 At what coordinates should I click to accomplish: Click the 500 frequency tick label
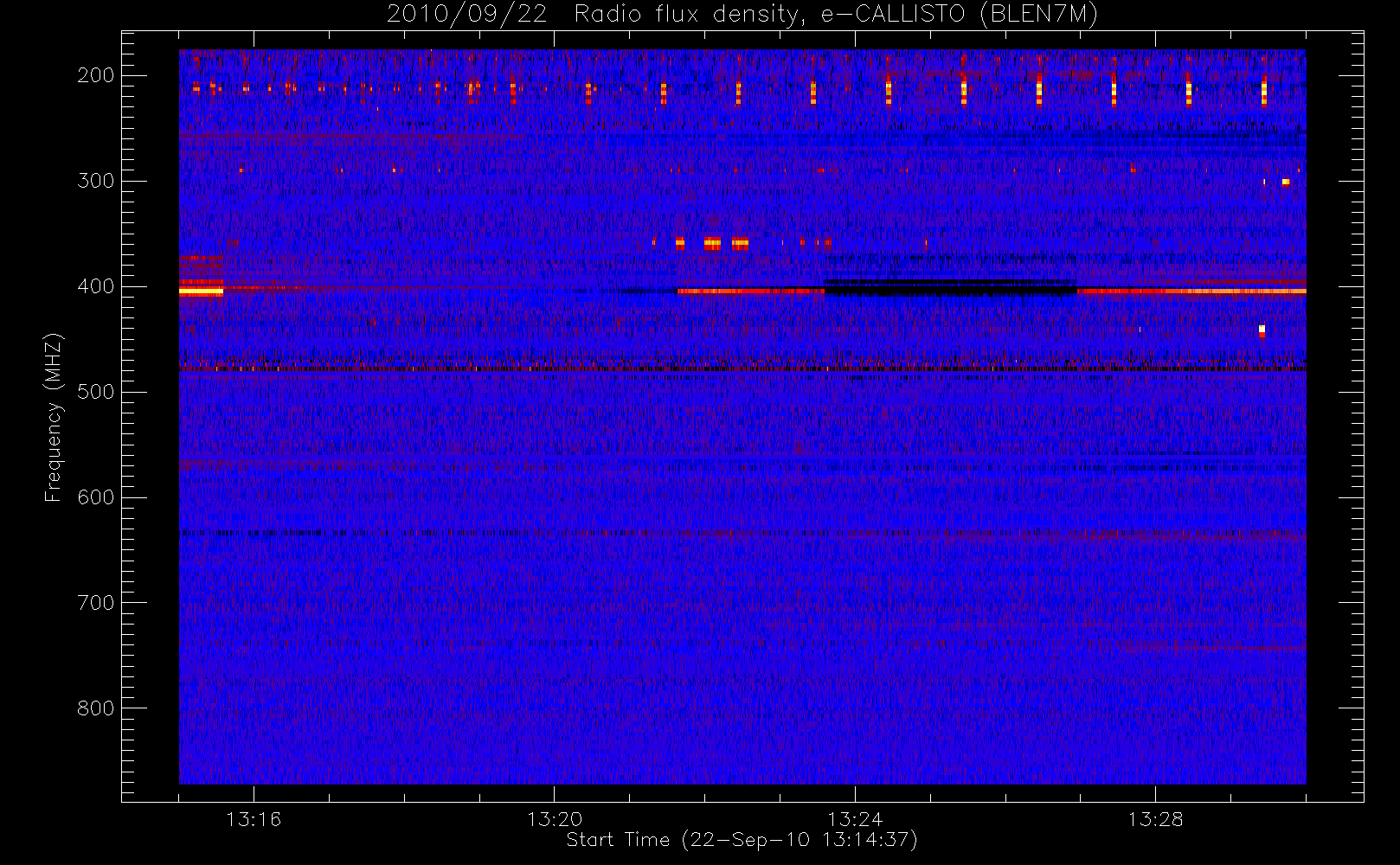[96, 392]
